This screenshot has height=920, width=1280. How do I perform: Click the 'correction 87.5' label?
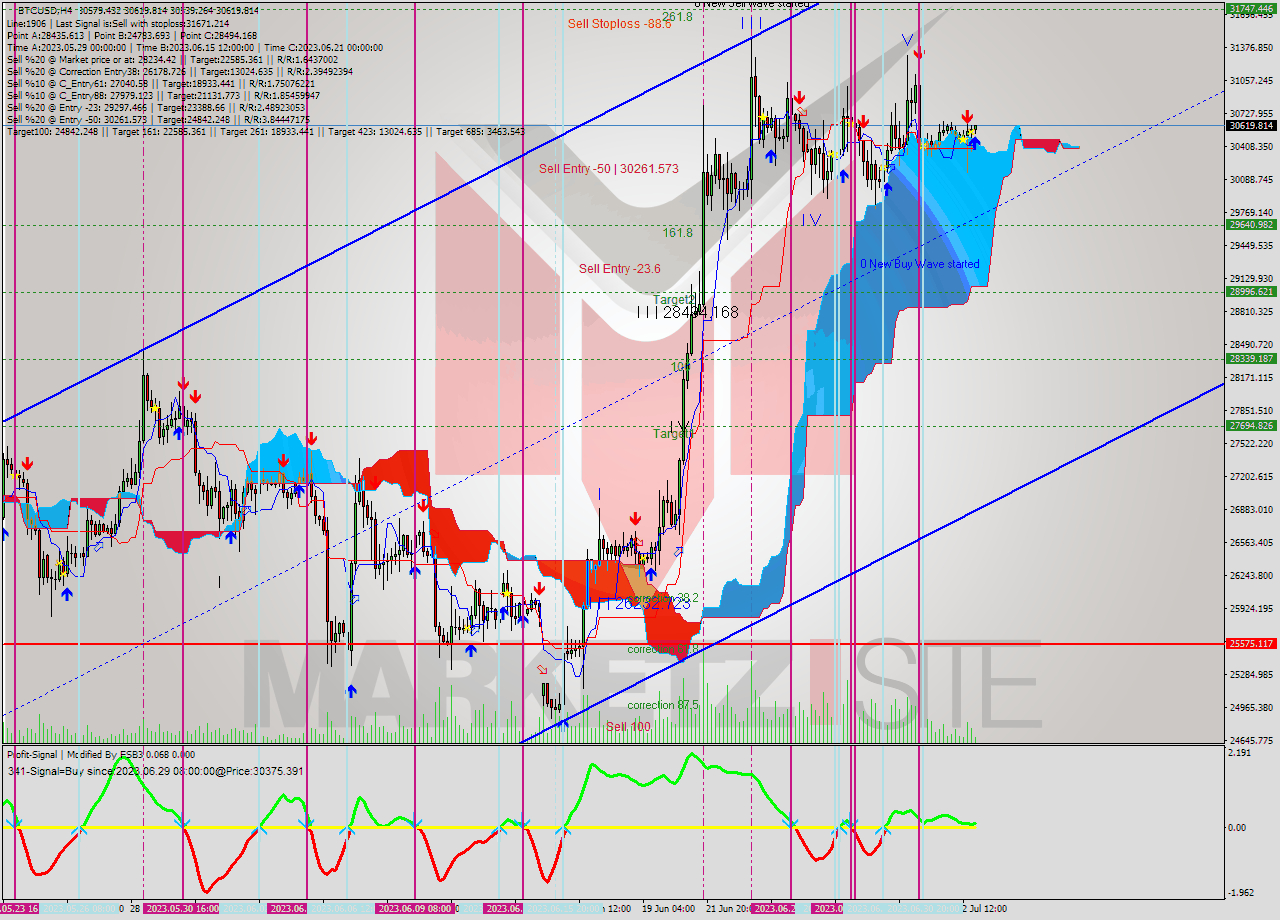[x=665, y=705]
